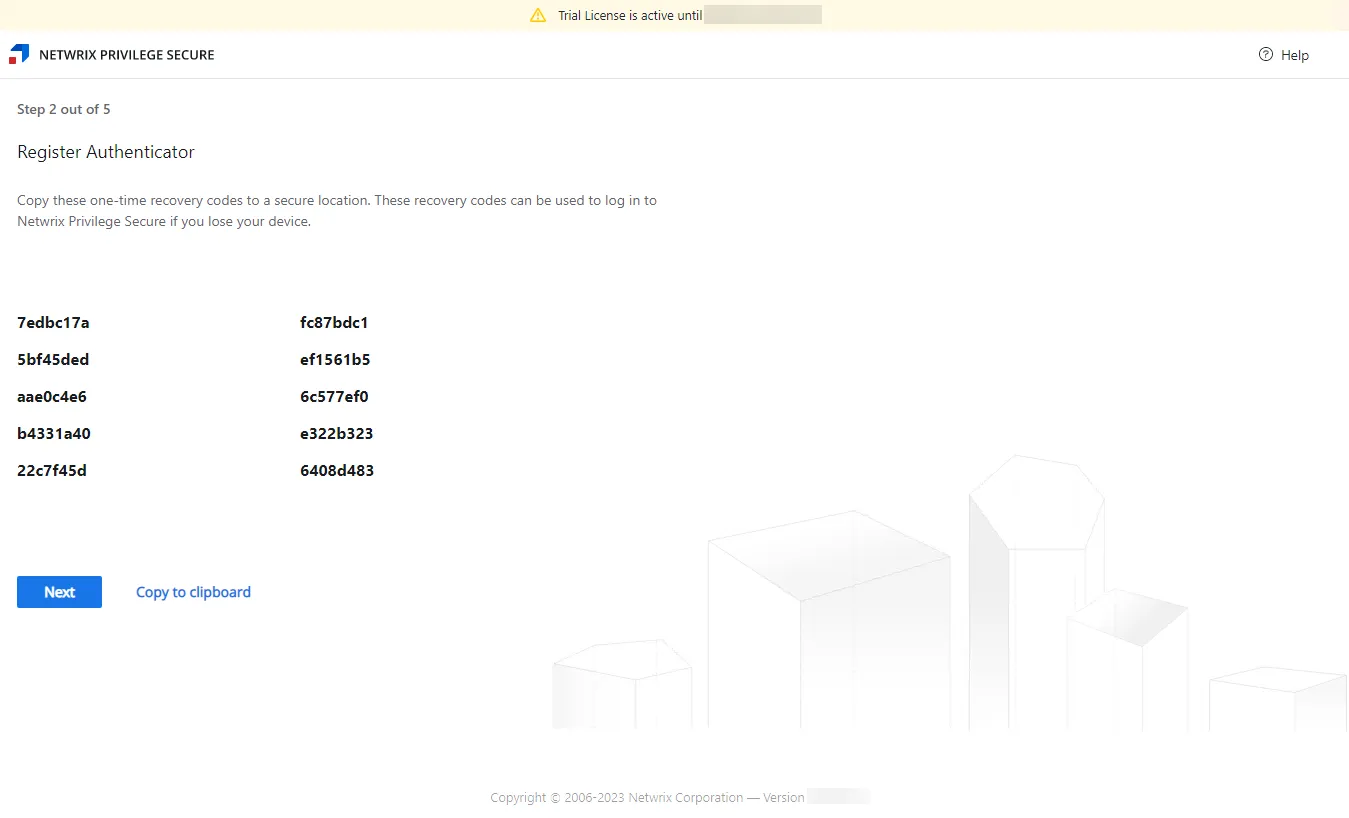Click the Help question-mark icon
Screen dimensions: 1349x818
click(x=1266, y=55)
